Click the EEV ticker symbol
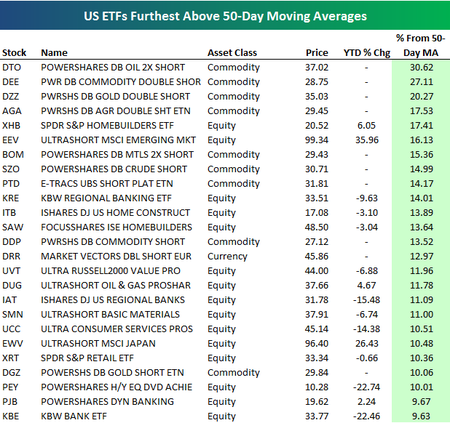This screenshot has width=450, height=423. [10, 140]
